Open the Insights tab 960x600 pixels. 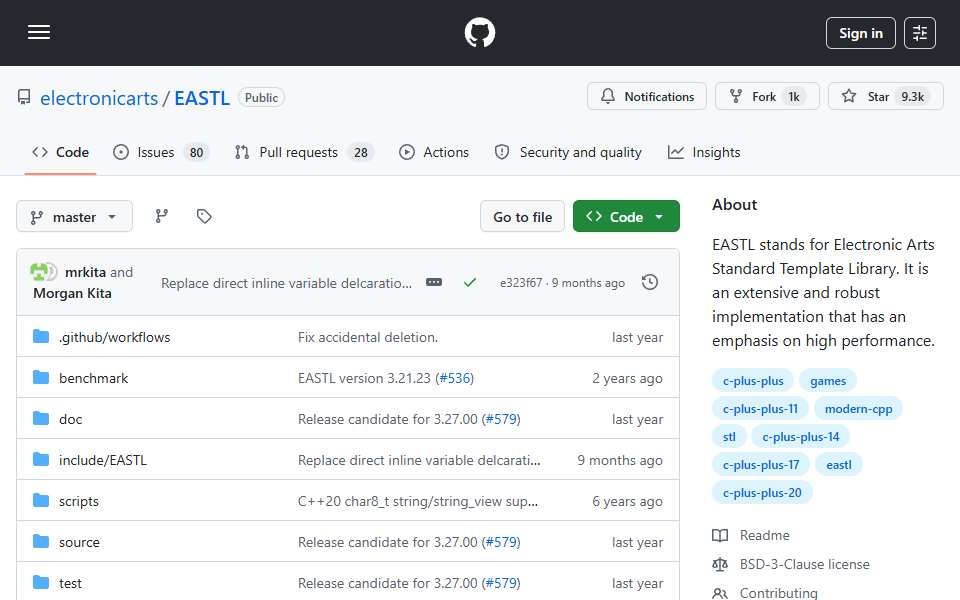(x=703, y=152)
